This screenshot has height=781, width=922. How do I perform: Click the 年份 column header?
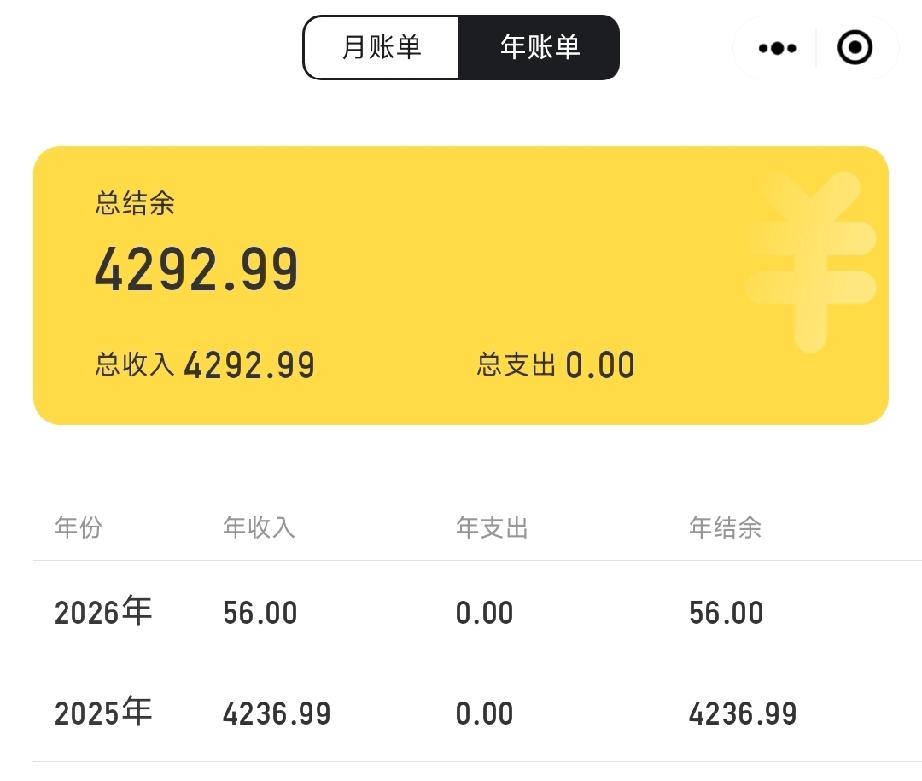(x=78, y=527)
